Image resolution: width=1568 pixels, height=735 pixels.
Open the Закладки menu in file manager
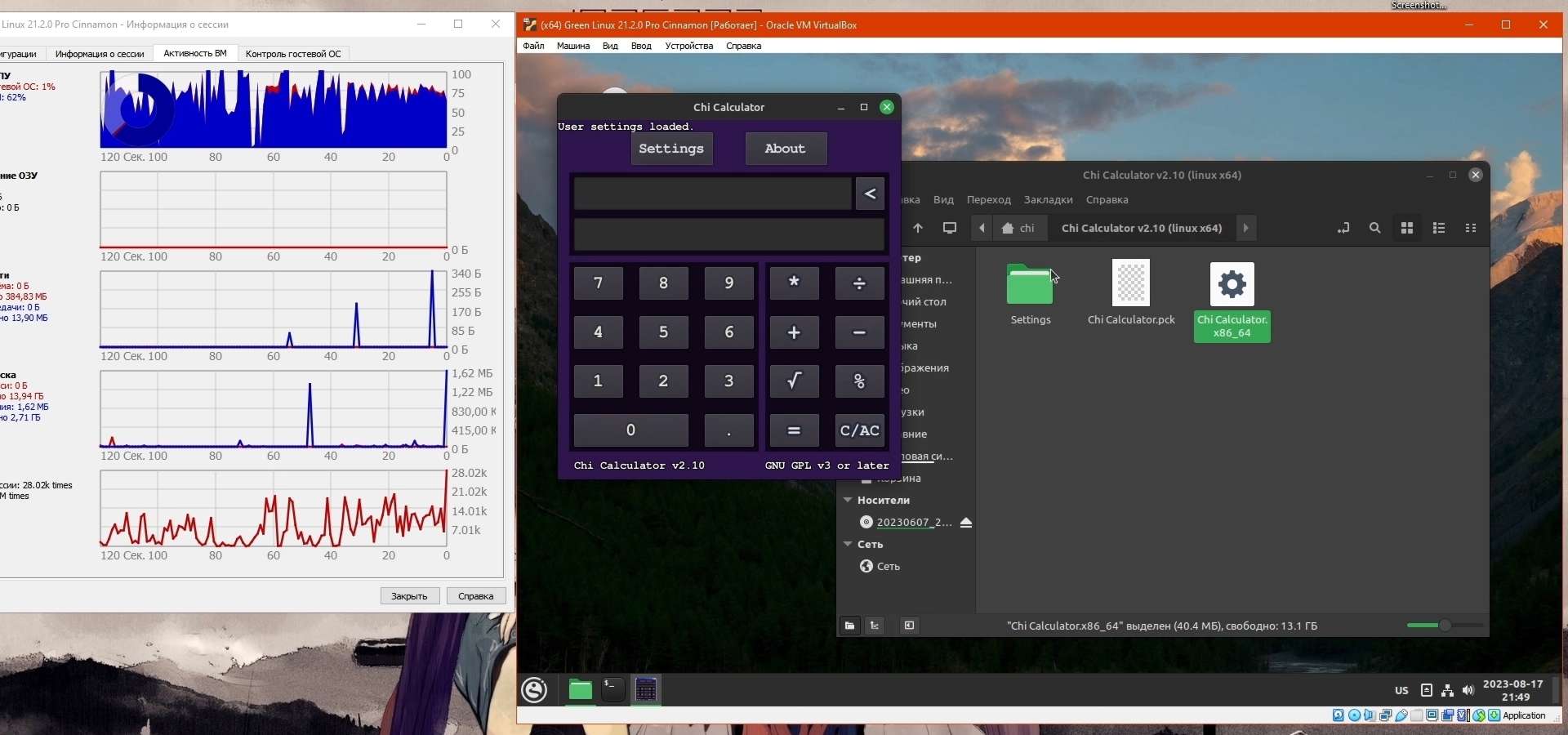pos(1049,200)
